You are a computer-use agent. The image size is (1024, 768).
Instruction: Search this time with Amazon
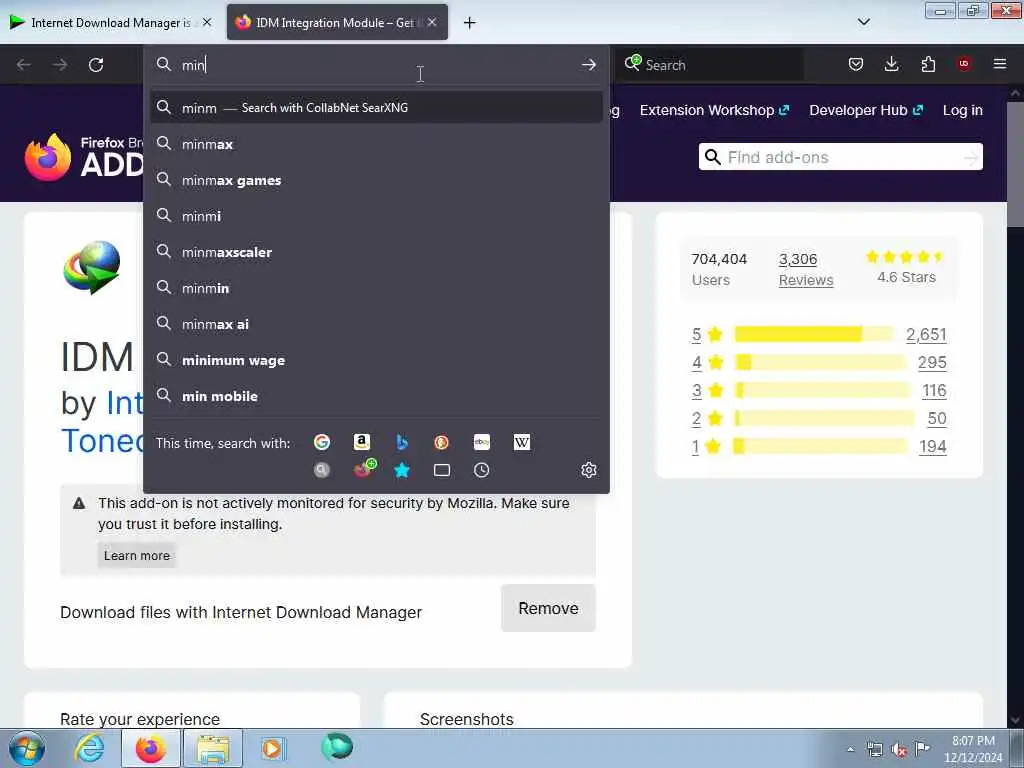(362, 442)
